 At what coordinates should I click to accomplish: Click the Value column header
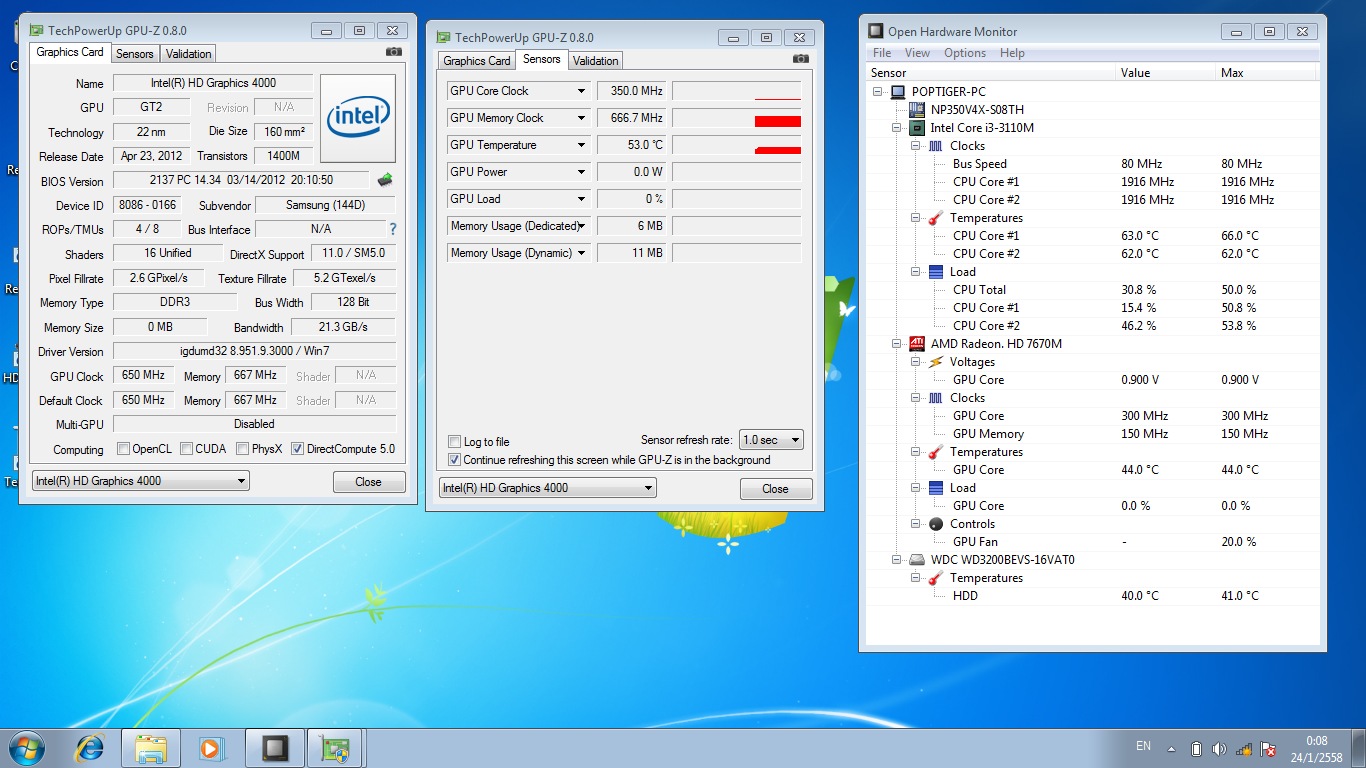tap(1165, 73)
